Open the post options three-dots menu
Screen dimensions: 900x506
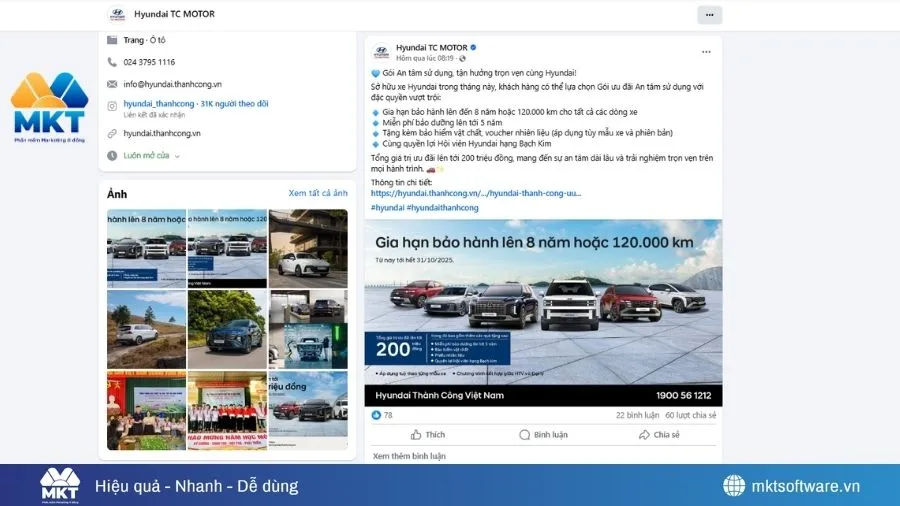706,52
